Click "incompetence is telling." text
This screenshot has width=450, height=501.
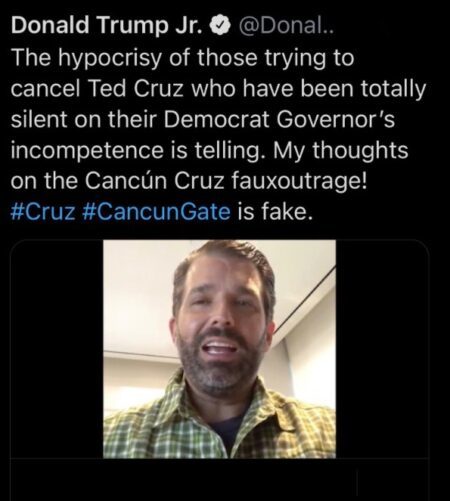[135, 151]
